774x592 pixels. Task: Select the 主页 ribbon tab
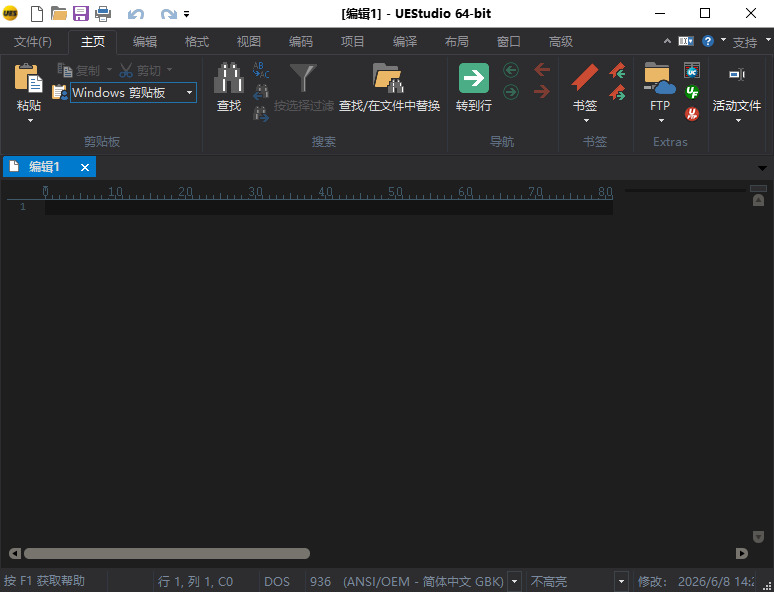[x=93, y=41]
